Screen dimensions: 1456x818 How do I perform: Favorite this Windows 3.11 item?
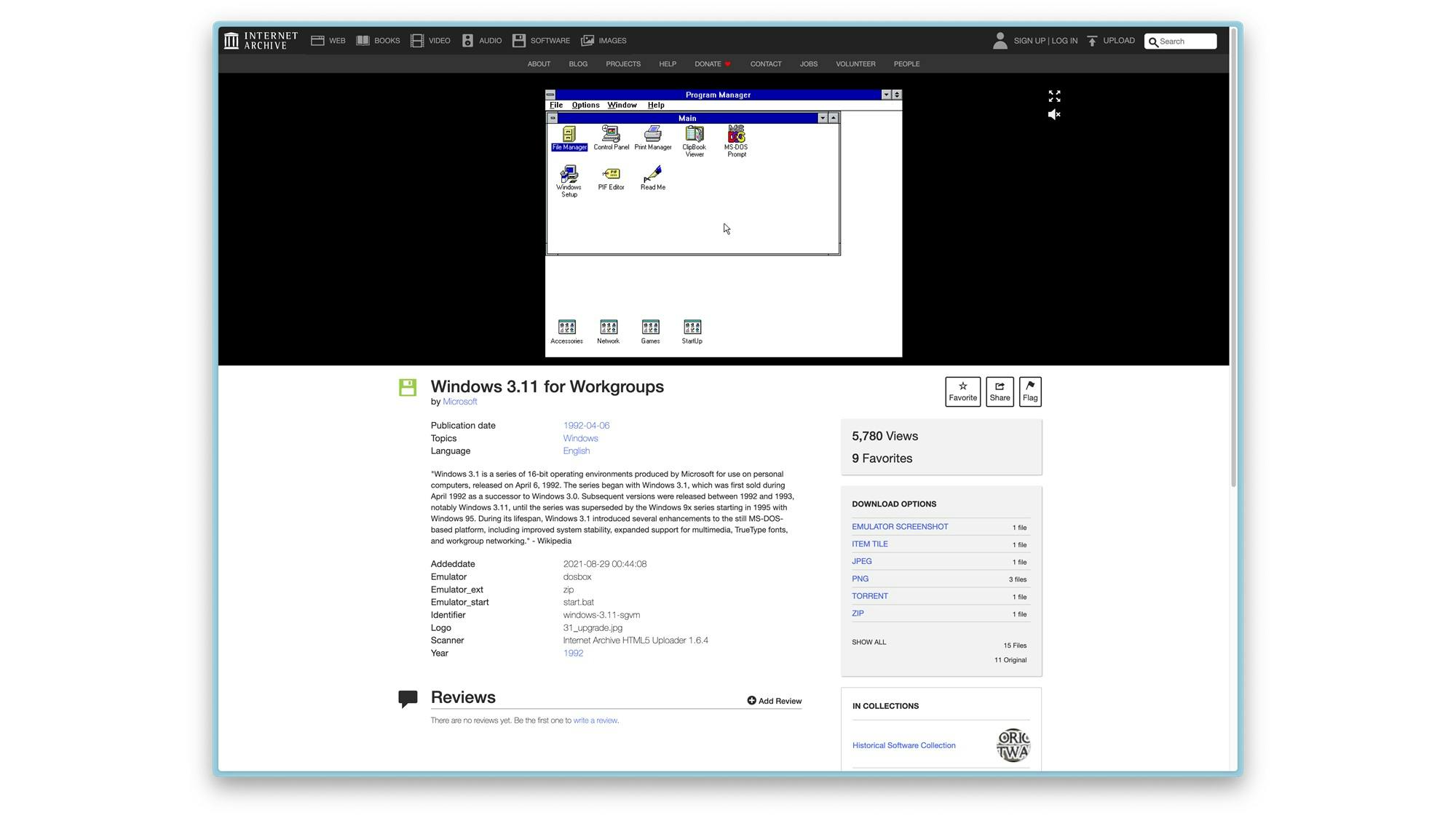(962, 392)
